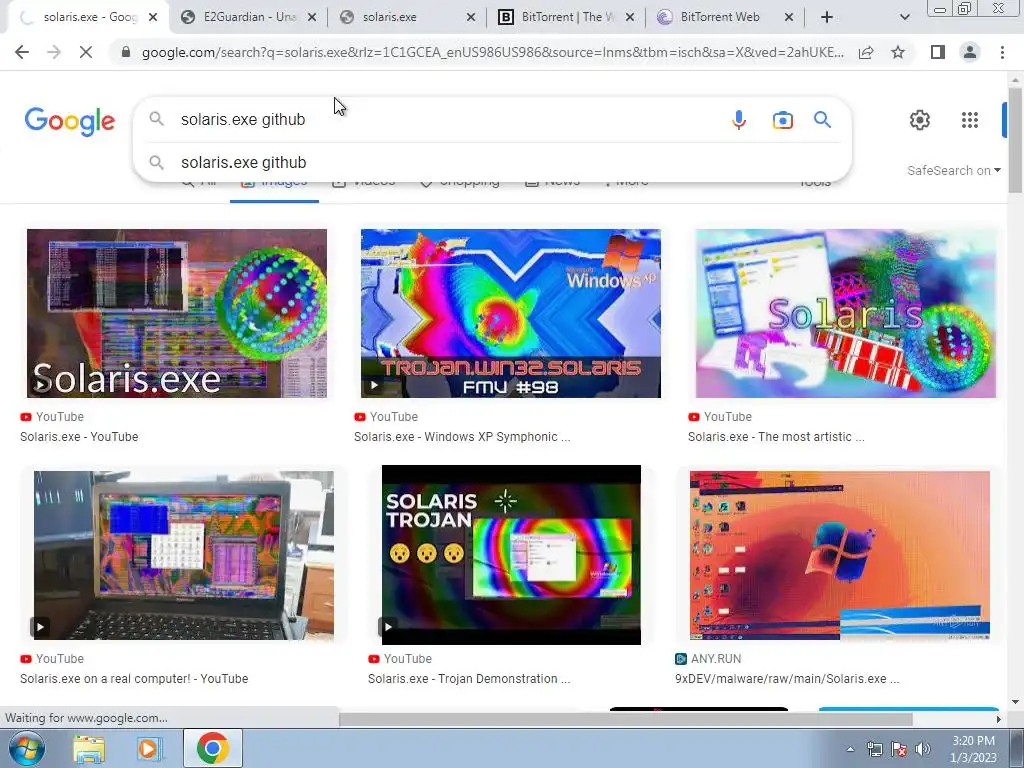1024x768 pixels.
Task: Open the Solaris.exe - YouTube link
Action: coord(79,437)
